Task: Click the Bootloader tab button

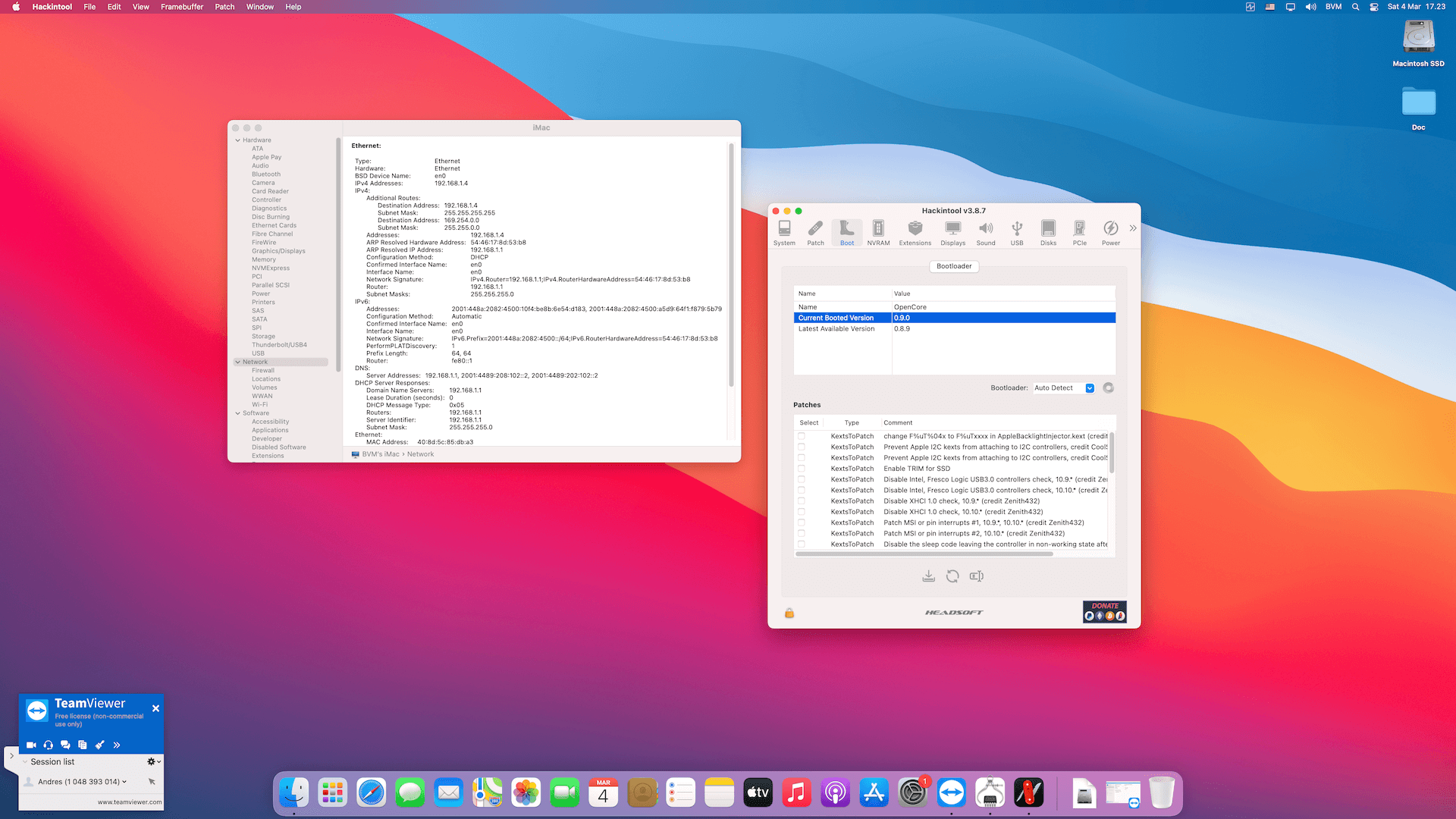Action: (954, 266)
